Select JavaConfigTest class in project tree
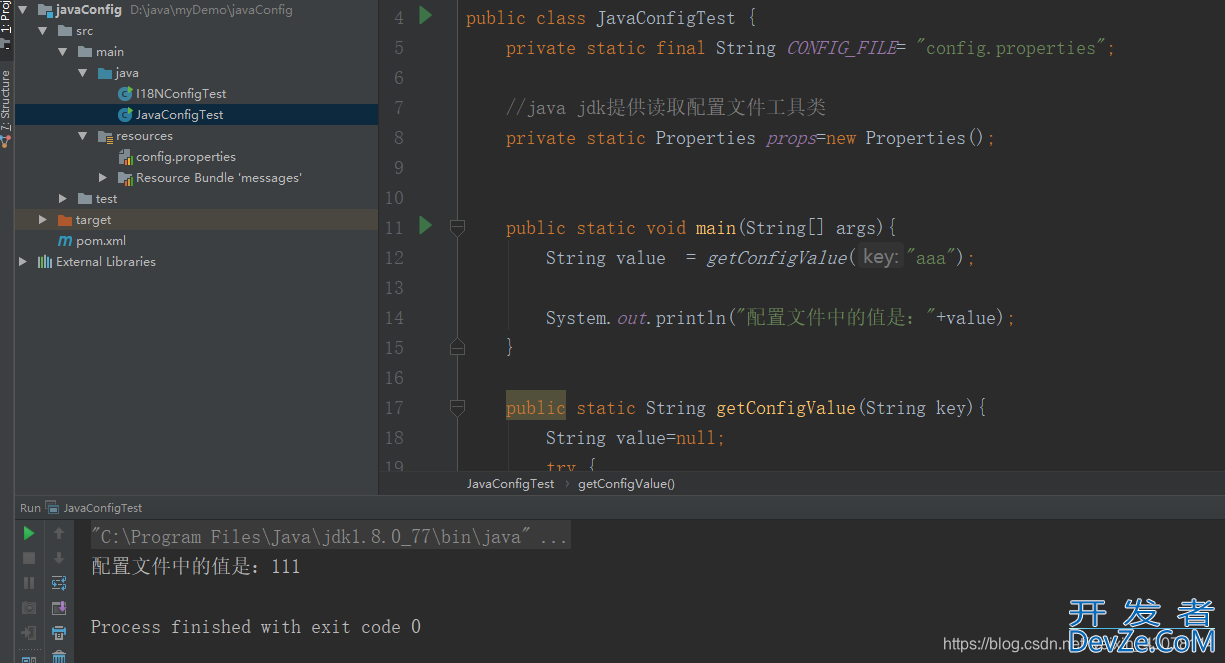1225x663 pixels. tap(179, 115)
